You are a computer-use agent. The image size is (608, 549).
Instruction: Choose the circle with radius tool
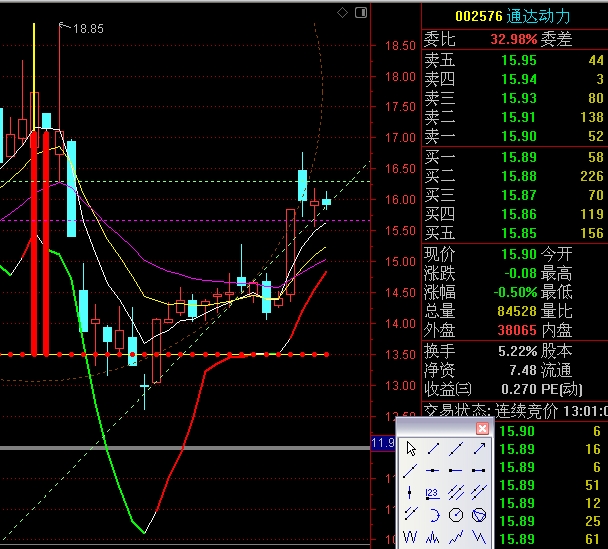(456, 515)
